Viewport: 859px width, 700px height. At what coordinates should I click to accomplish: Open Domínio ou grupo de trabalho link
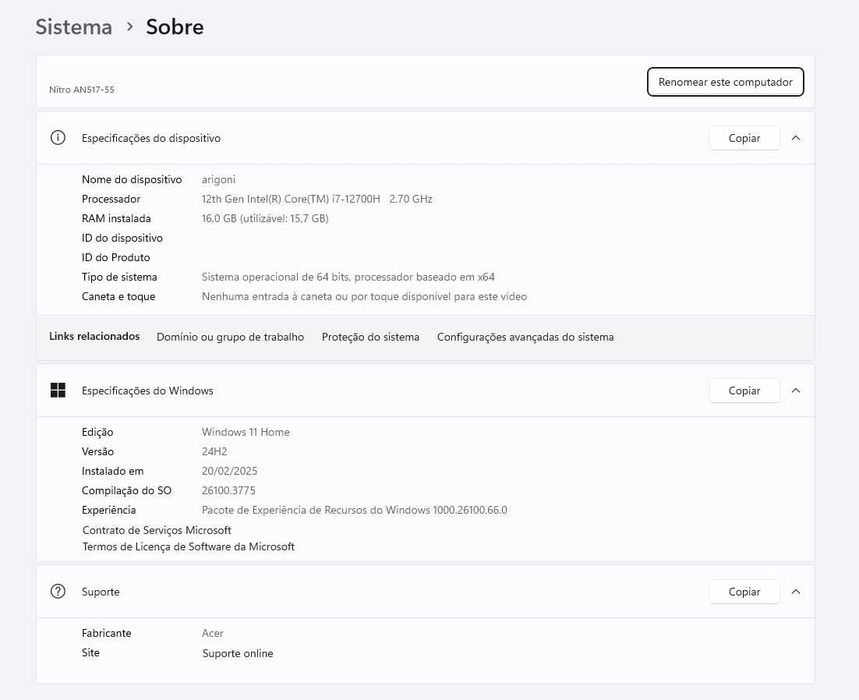tap(230, 337)
